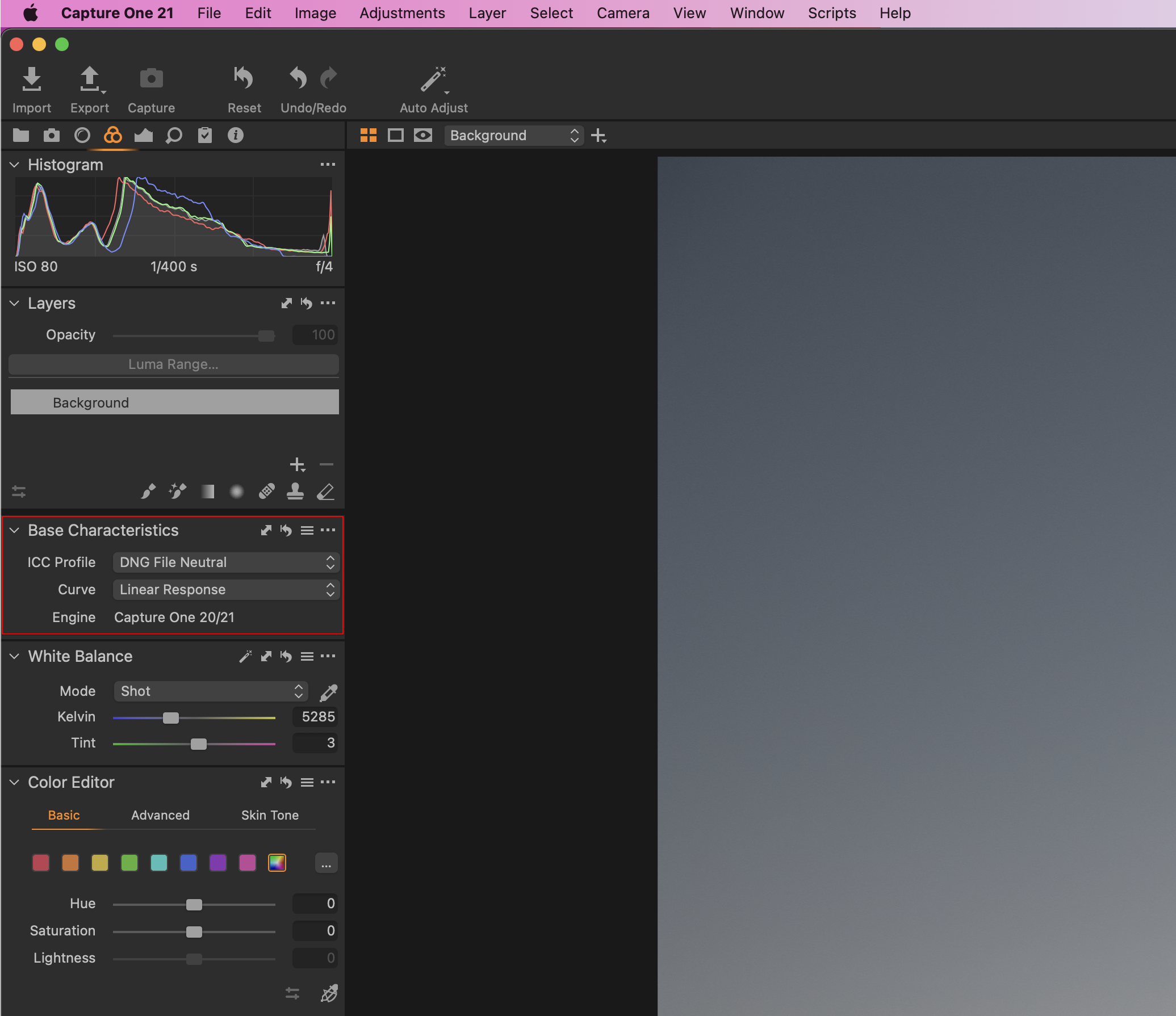This screenshot has height=1016, width=1176.
Task: Click the Export toolbar icon
Action: coord(90,79)
